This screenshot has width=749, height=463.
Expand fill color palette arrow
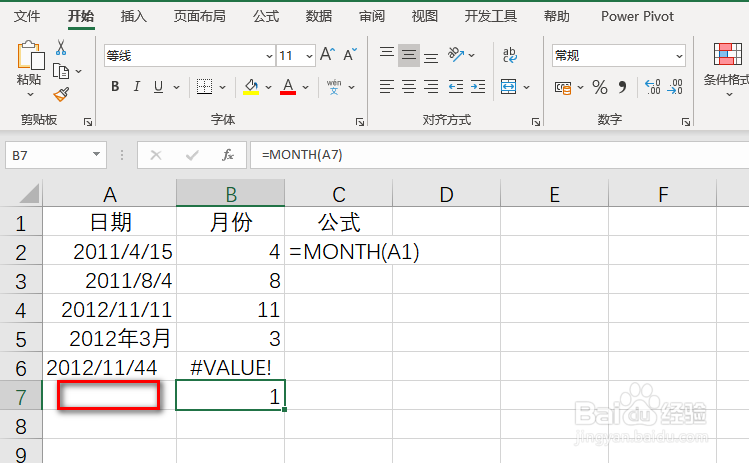coord(268,87)
